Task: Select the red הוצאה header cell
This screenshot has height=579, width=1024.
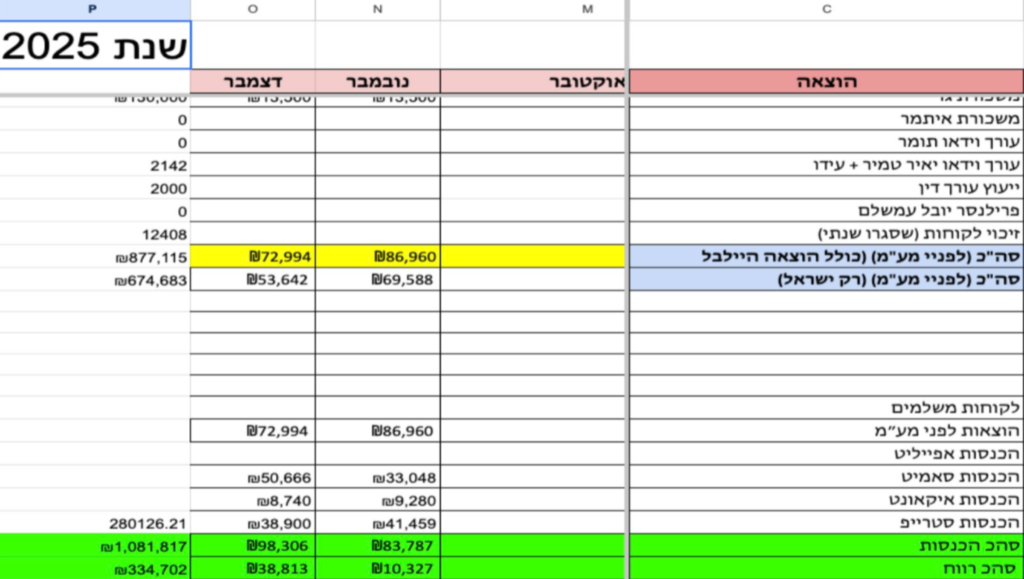Action: [x=826, y=82]
